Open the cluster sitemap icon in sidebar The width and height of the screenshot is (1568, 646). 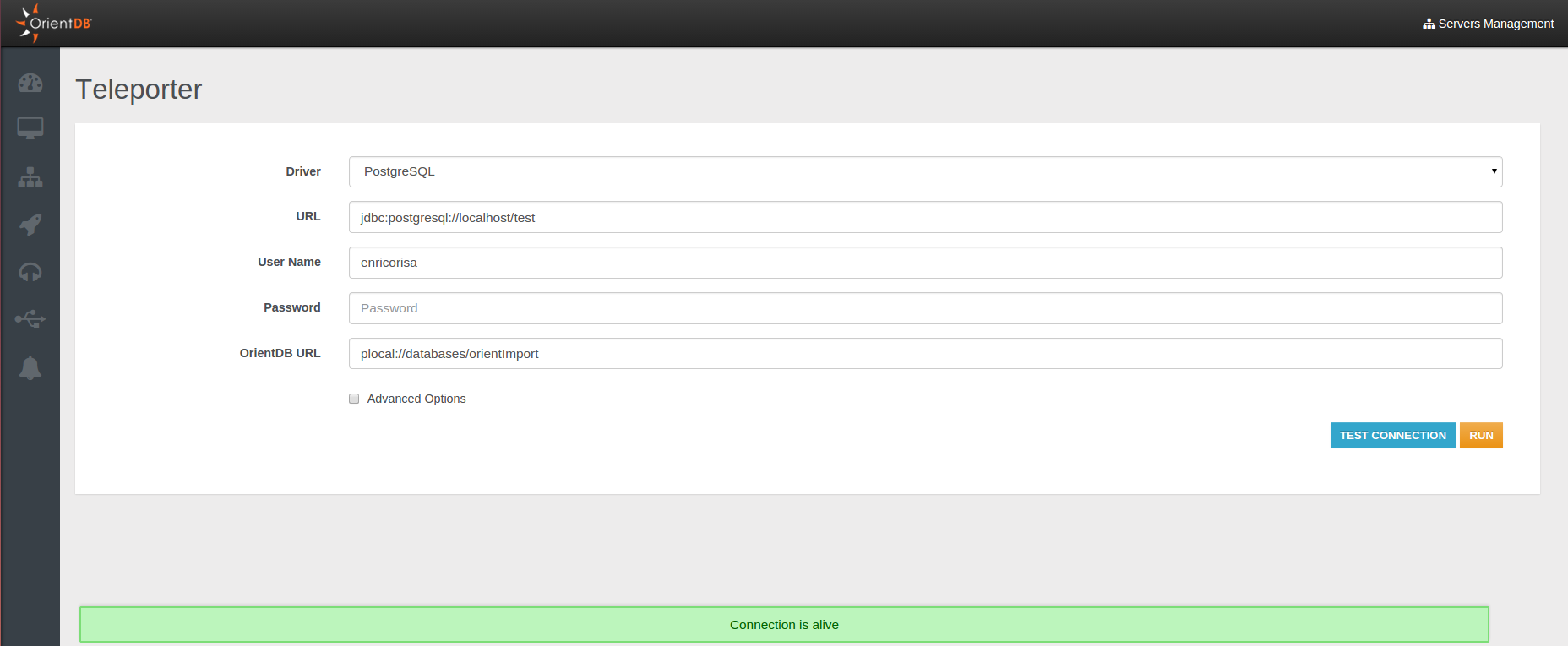[x=30, y=177]
